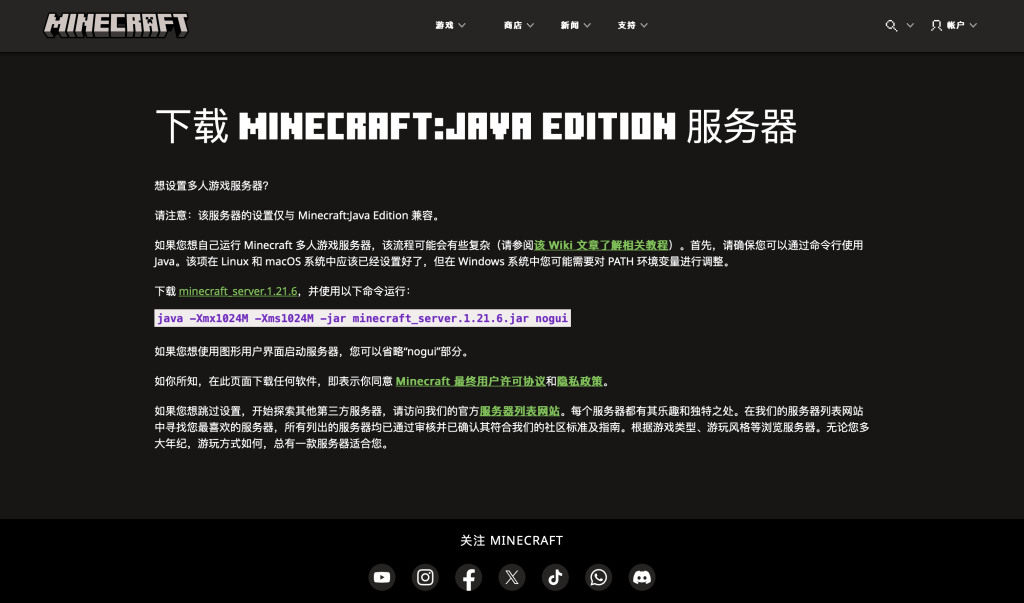Open the Wiki 文章了解相关教程 link
This screenshot has width=1024, height=603.
[601, 245]
